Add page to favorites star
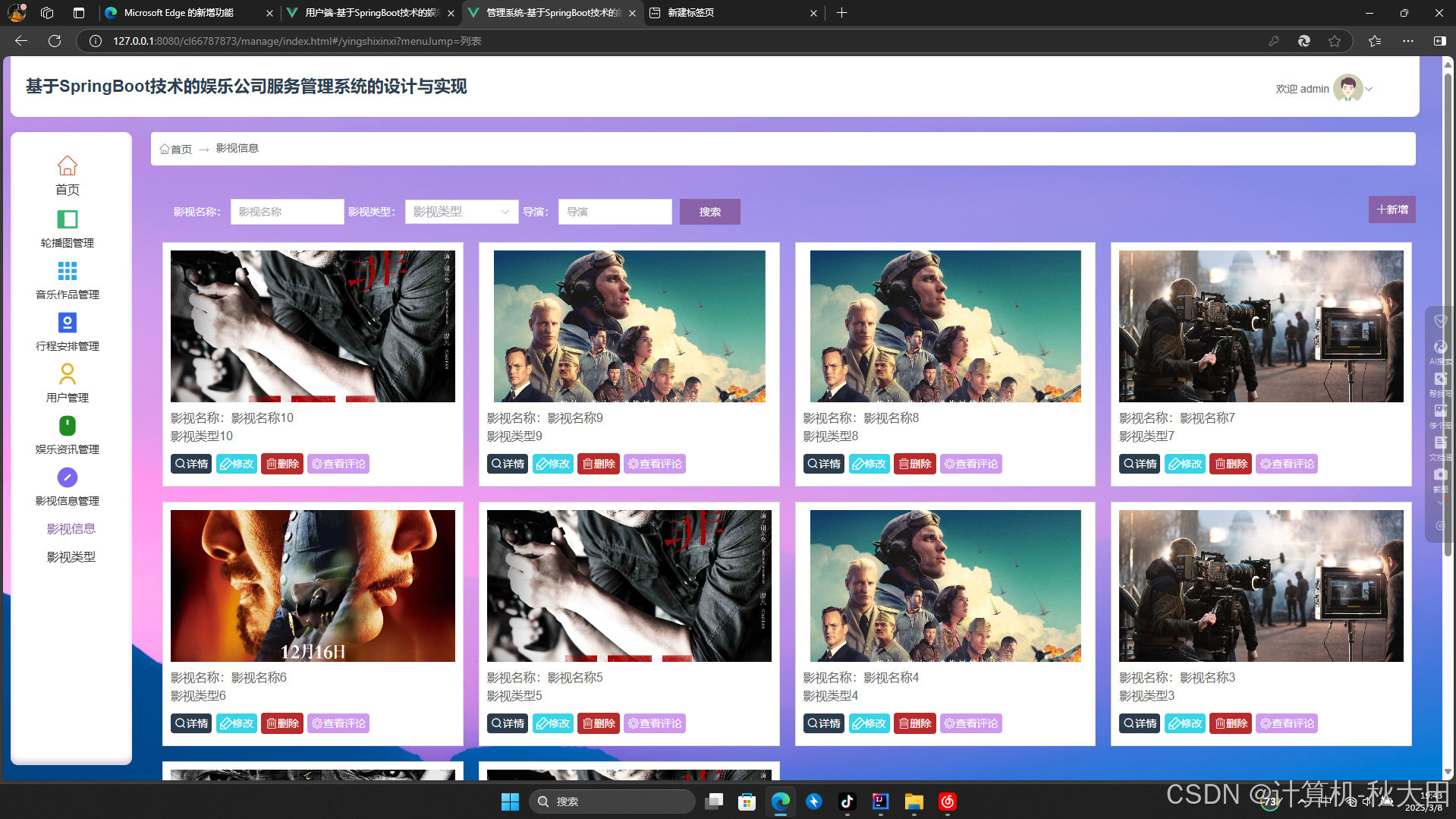1456x819 pixels. (1335, 41)
